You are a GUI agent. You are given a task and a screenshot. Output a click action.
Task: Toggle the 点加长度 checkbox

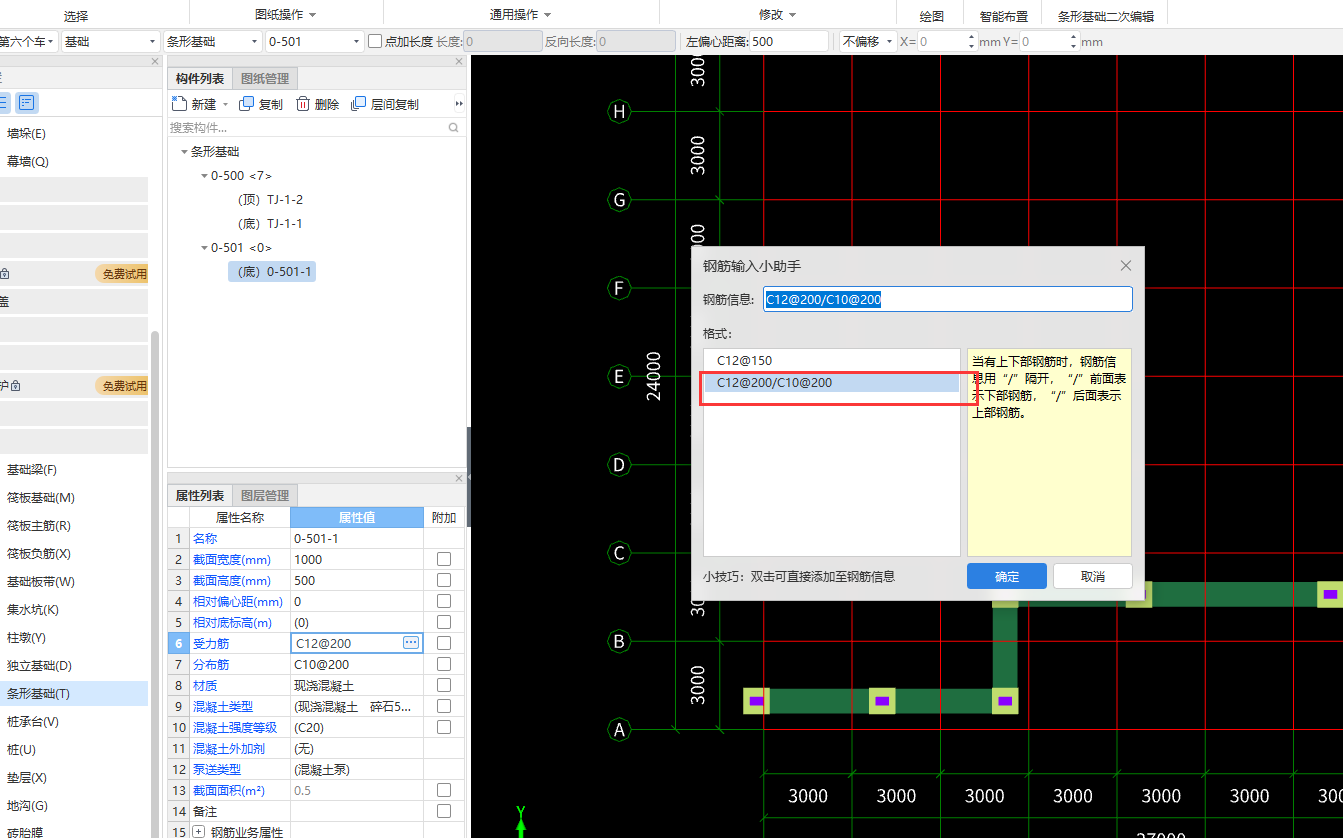375,41
